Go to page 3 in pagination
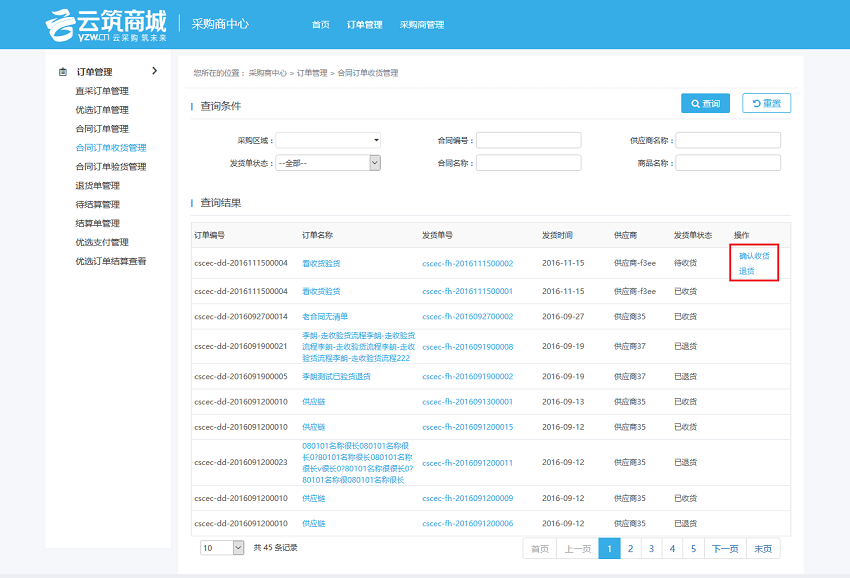This screenshot has height=578, width=850. tap(651, 549)
